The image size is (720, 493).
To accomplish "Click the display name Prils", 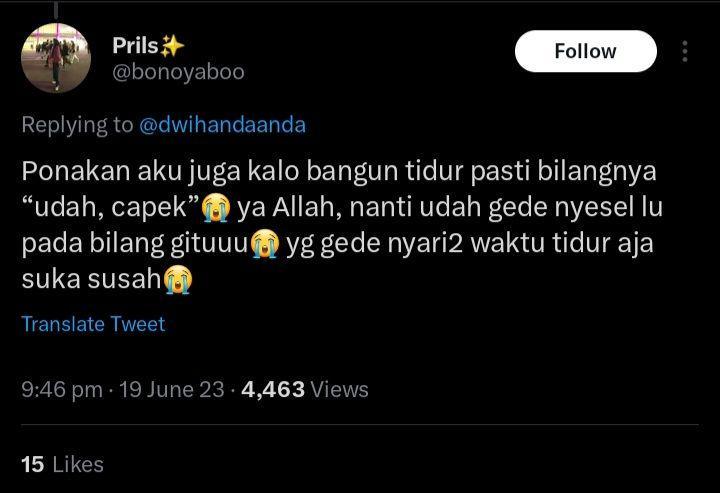I will click(x=135, y=45).
